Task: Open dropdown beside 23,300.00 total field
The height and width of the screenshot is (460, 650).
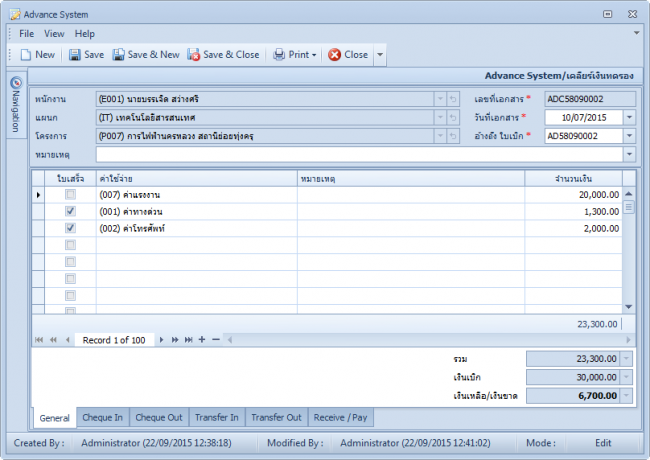Action: 626,358
